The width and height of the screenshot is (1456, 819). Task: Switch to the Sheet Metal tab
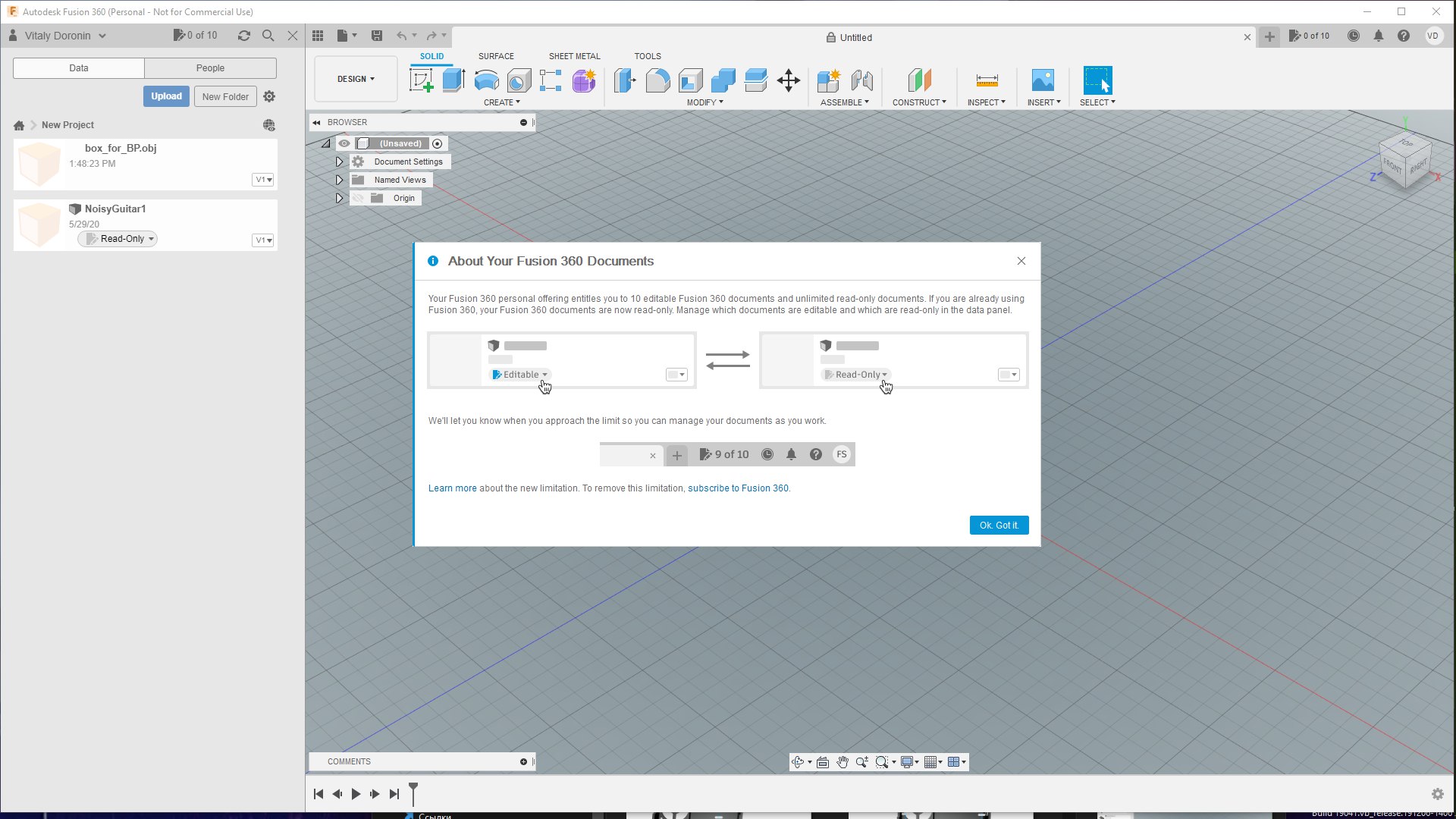click(x=574, y=56)
